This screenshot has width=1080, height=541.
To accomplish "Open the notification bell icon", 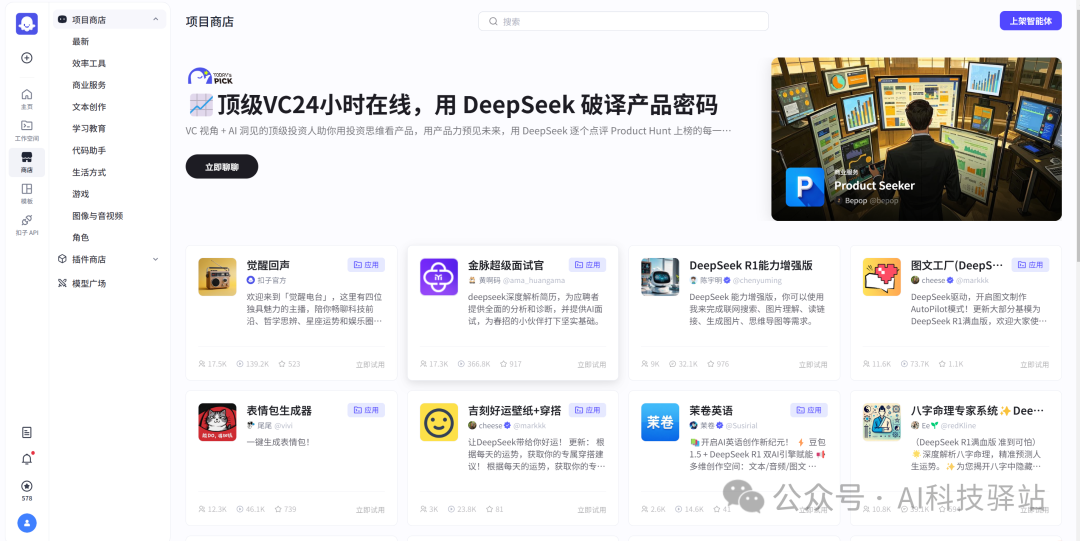I will (x=27, y=459).
